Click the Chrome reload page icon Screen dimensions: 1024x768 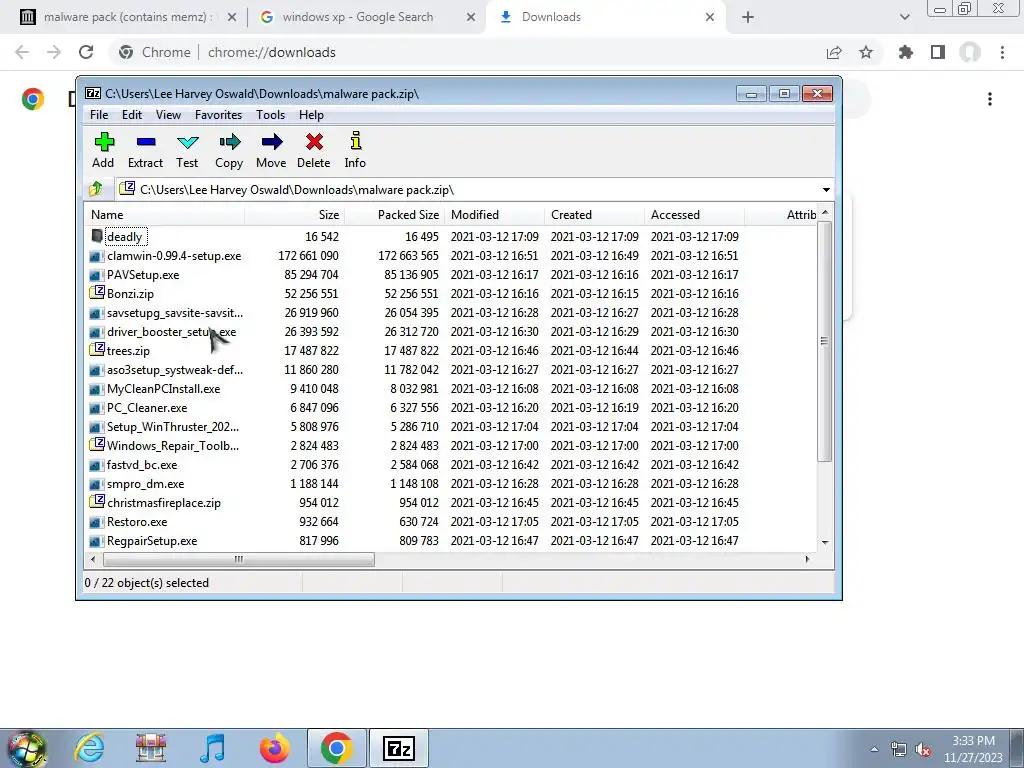[x=86, y=52]
